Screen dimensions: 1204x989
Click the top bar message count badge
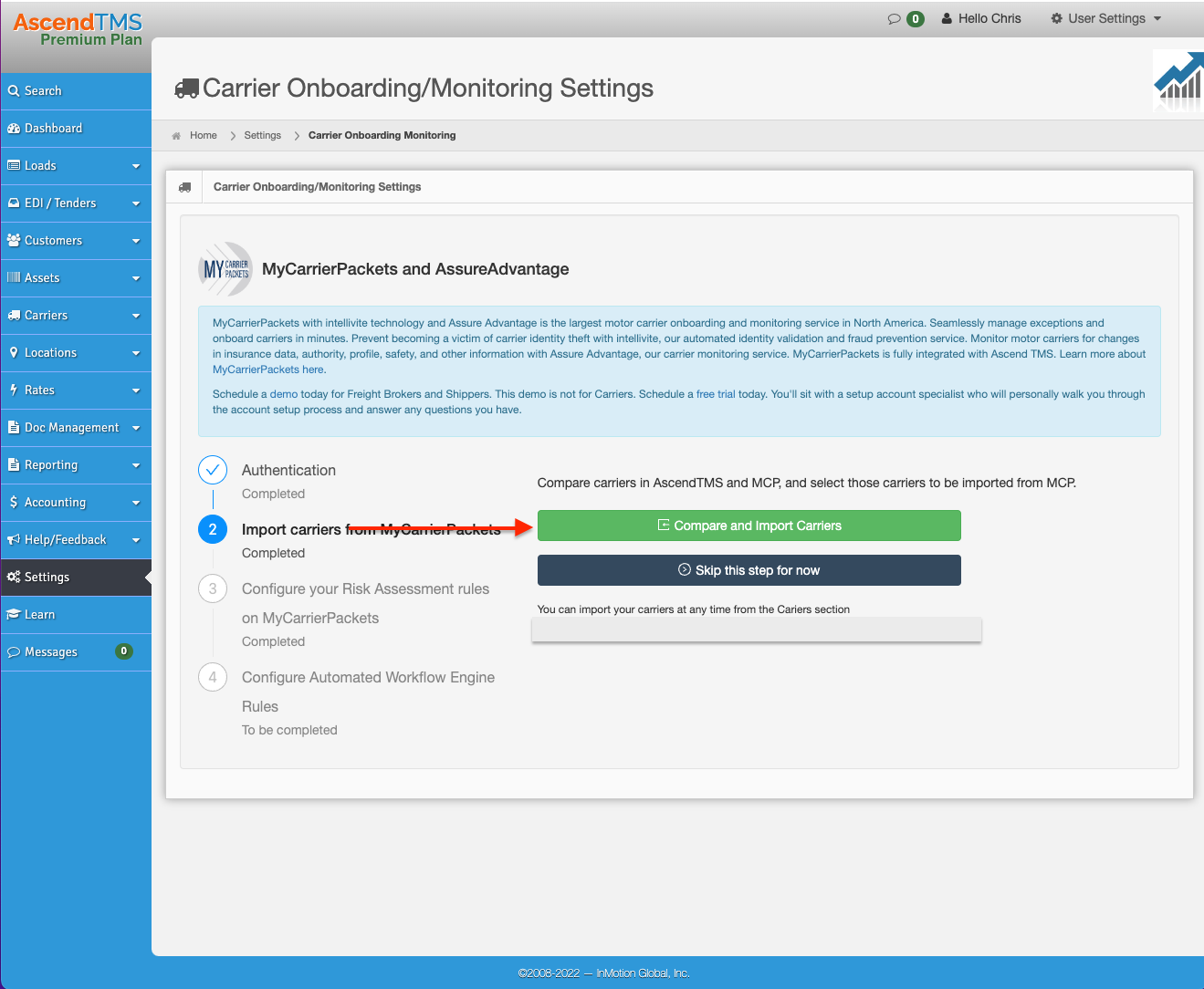(x=916, y=19)
